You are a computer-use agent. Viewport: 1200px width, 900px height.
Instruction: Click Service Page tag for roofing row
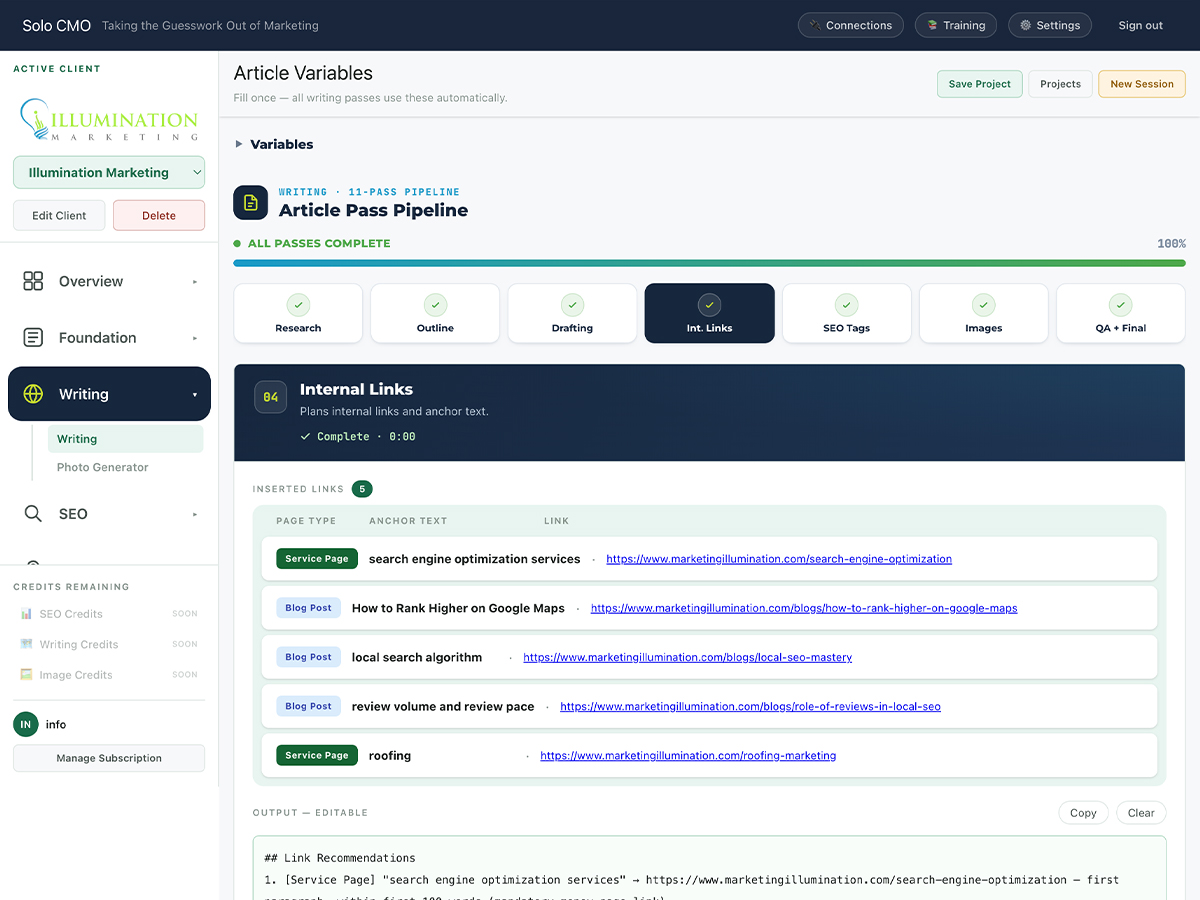tap(317, 755)
